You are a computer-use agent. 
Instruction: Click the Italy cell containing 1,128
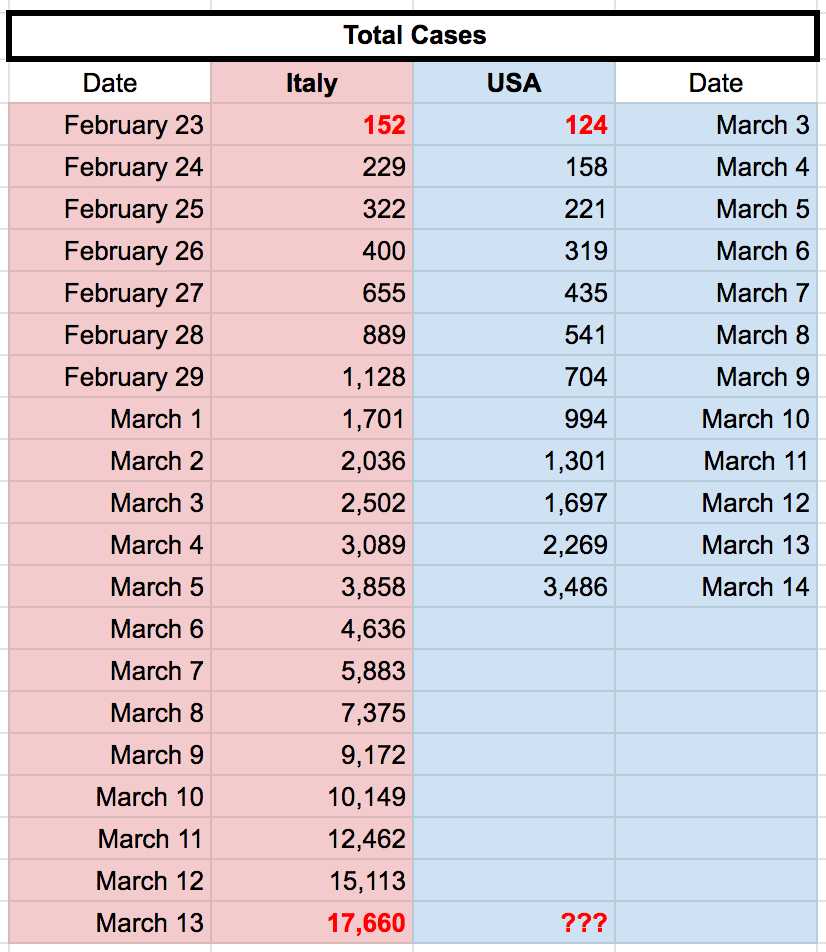click(x=312, y=376)
